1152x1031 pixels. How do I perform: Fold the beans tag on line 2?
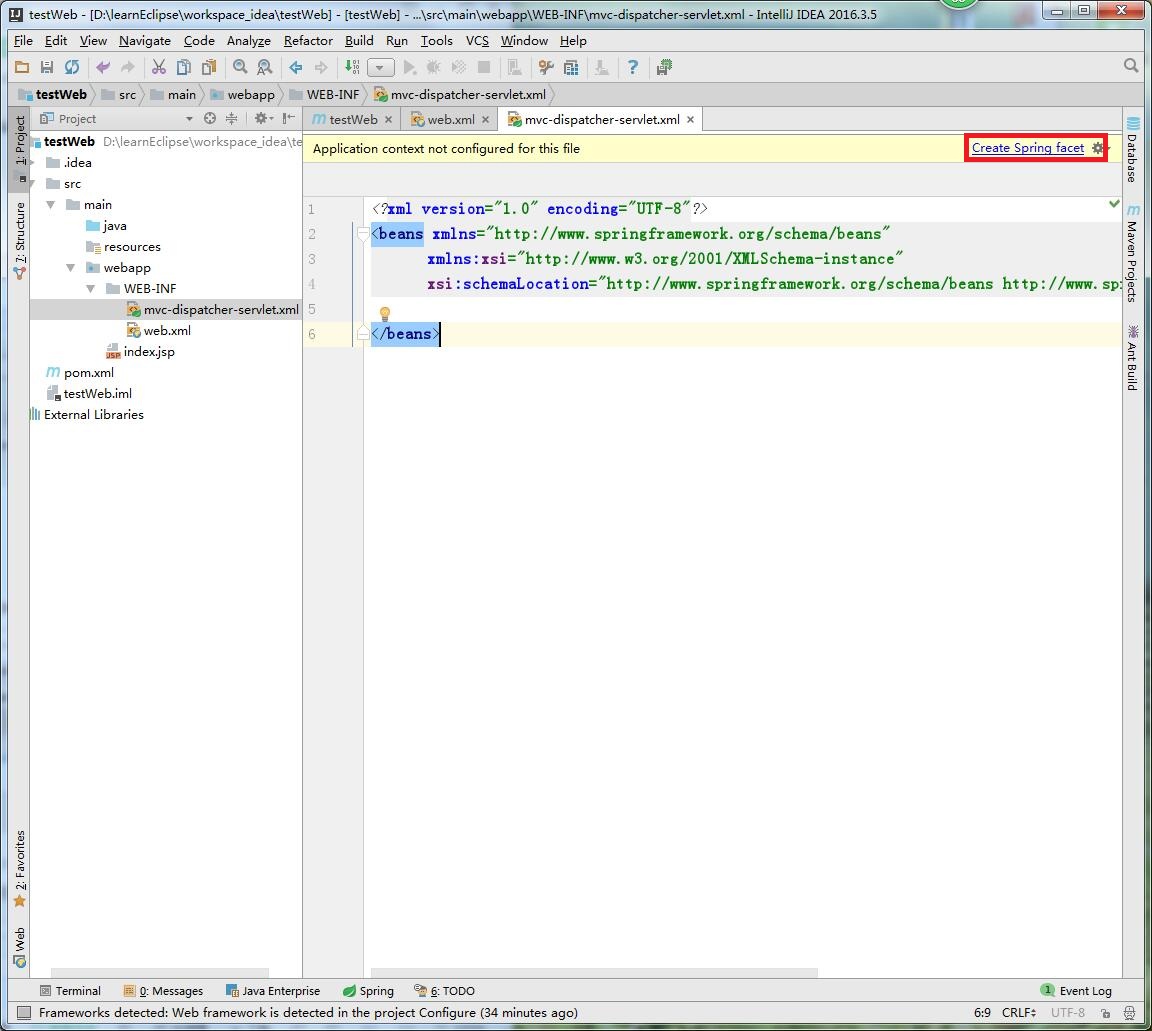(363, 234)
